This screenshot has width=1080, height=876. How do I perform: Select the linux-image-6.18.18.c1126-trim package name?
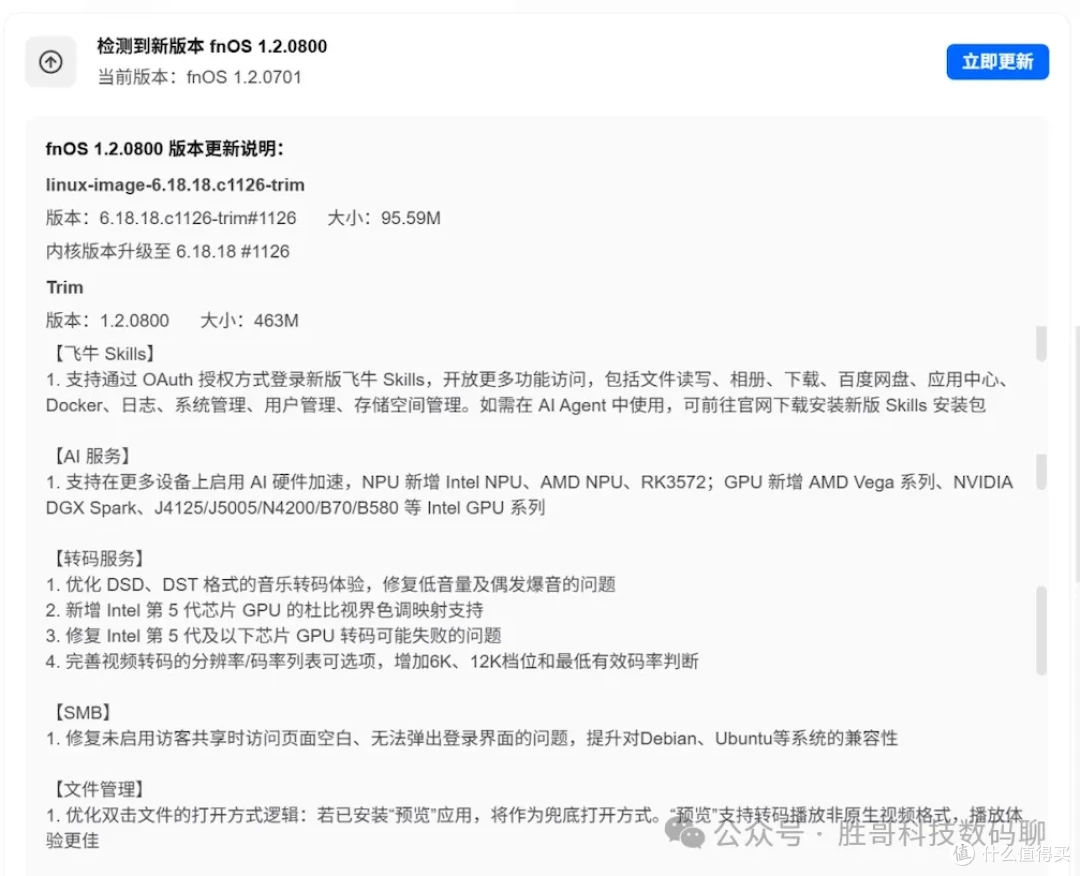pyautogui.click(x=175, y=185)
